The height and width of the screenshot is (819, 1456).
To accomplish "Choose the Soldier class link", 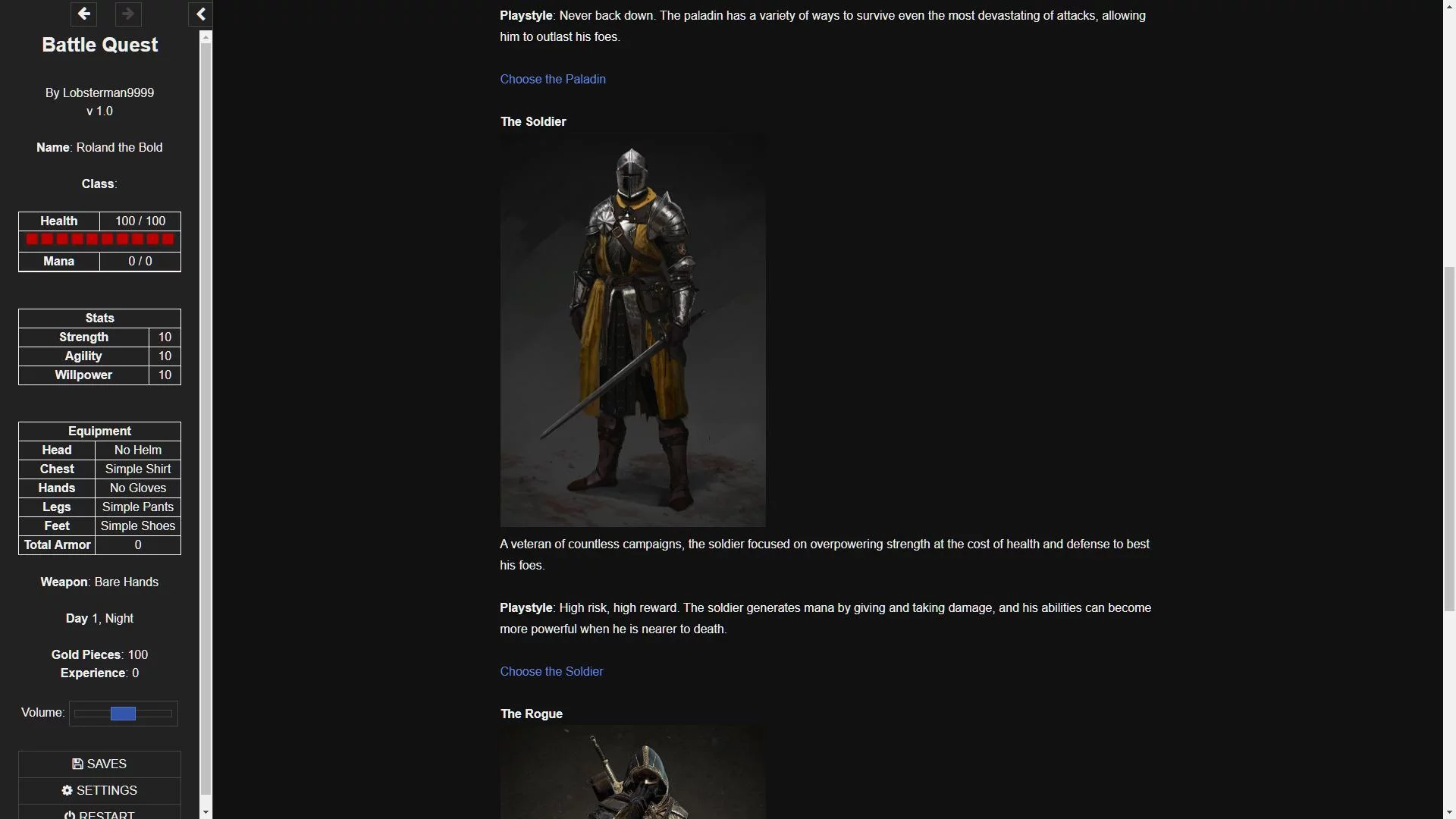I will [551, 671].
